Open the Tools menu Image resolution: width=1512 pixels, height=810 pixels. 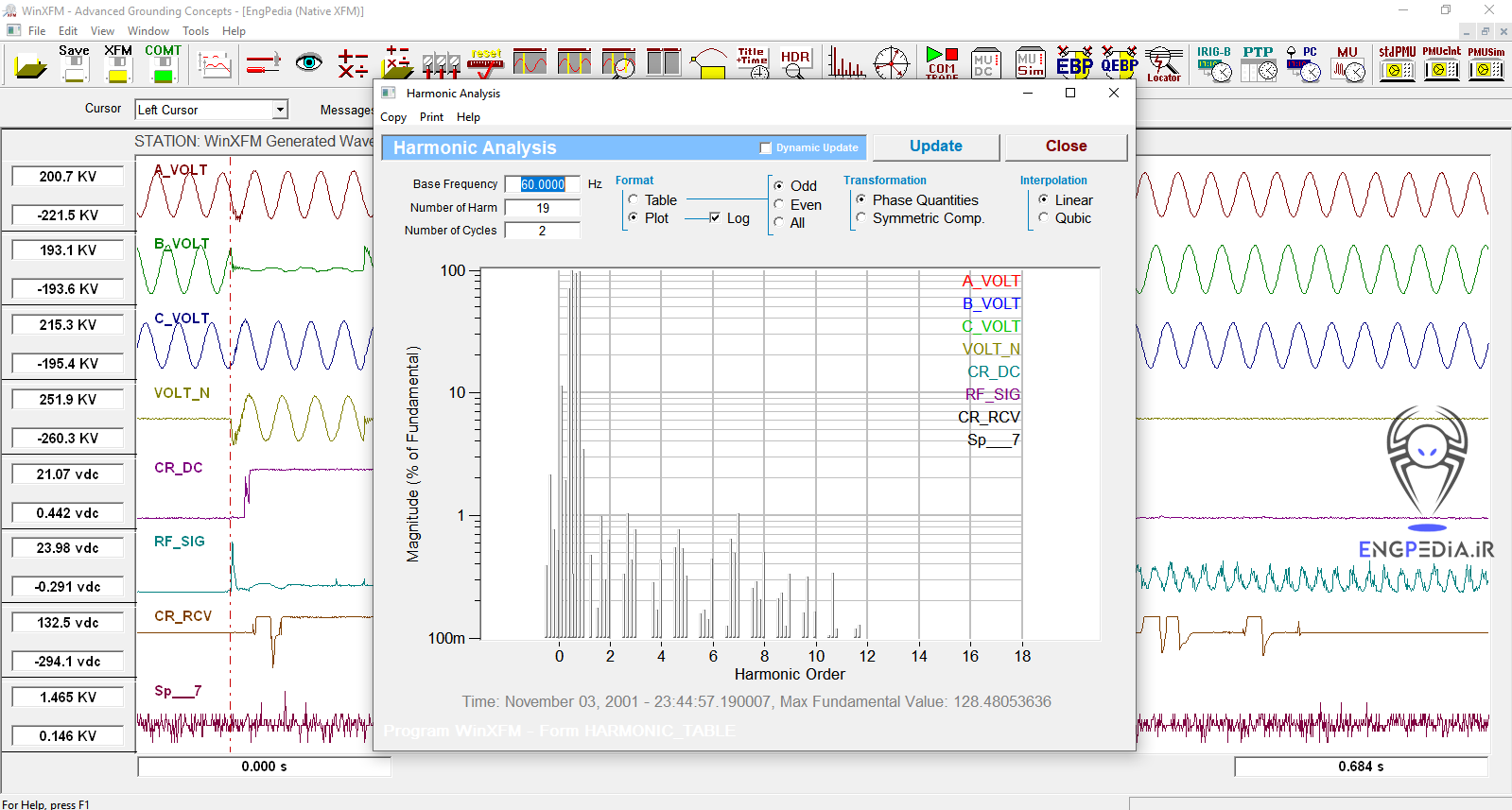[x=196, y=31]
